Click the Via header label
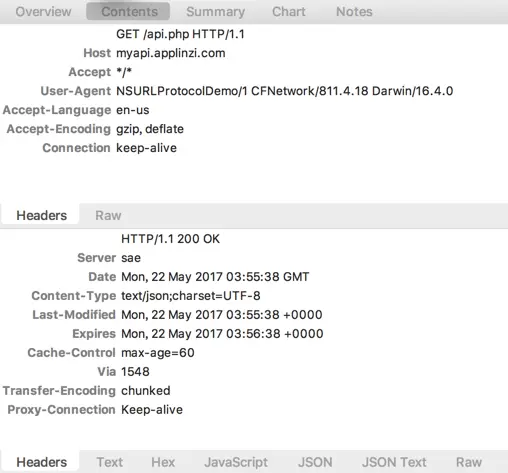The image size is (508, 473). (x=107, y=372)
